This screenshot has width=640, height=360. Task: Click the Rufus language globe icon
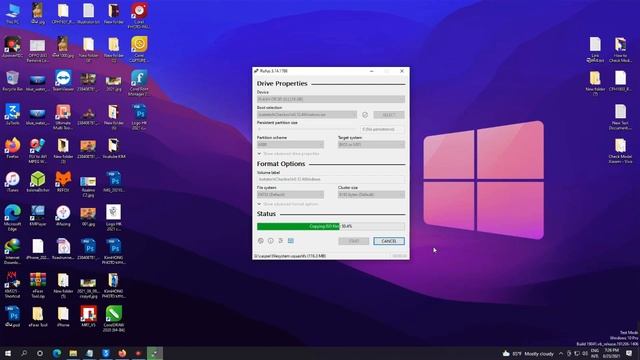coord(261,241)
